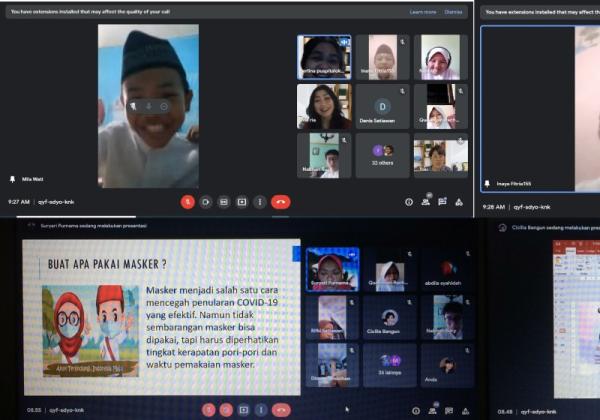Toggle camera button in bottom meeting toolbar

pyautogui.click(x=226, y=410)
